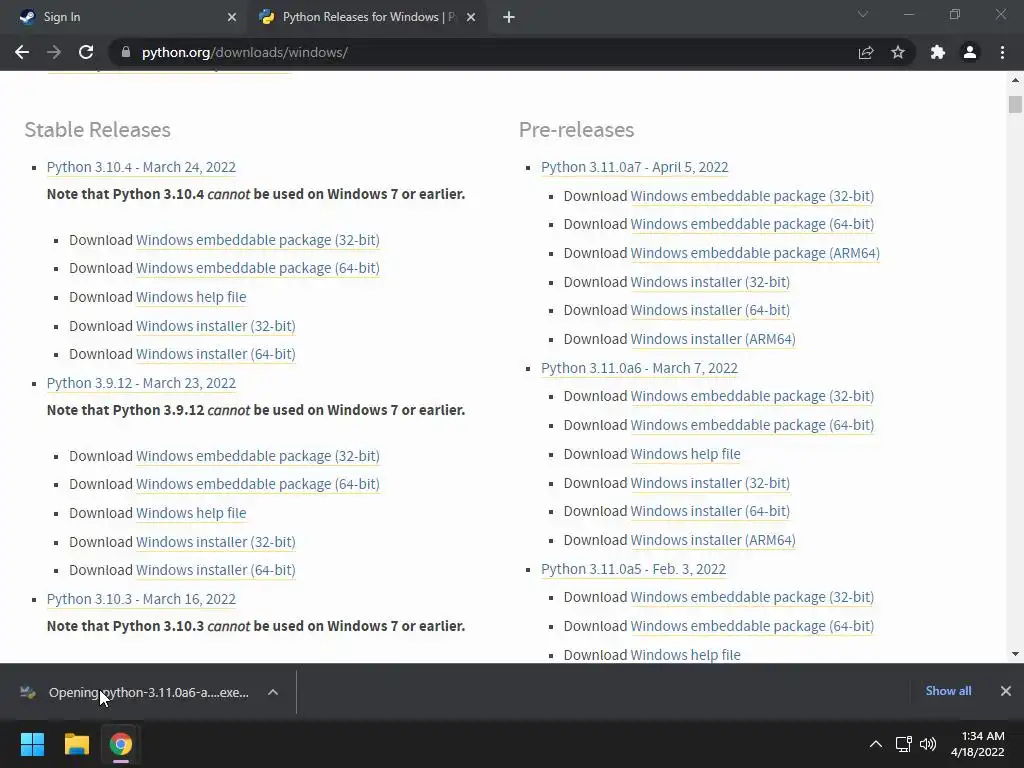This screenshot has width=1024, height=768.
Task: Download 3.11.0a7 Windows installer (32-bit)
Action: (710, 282)
